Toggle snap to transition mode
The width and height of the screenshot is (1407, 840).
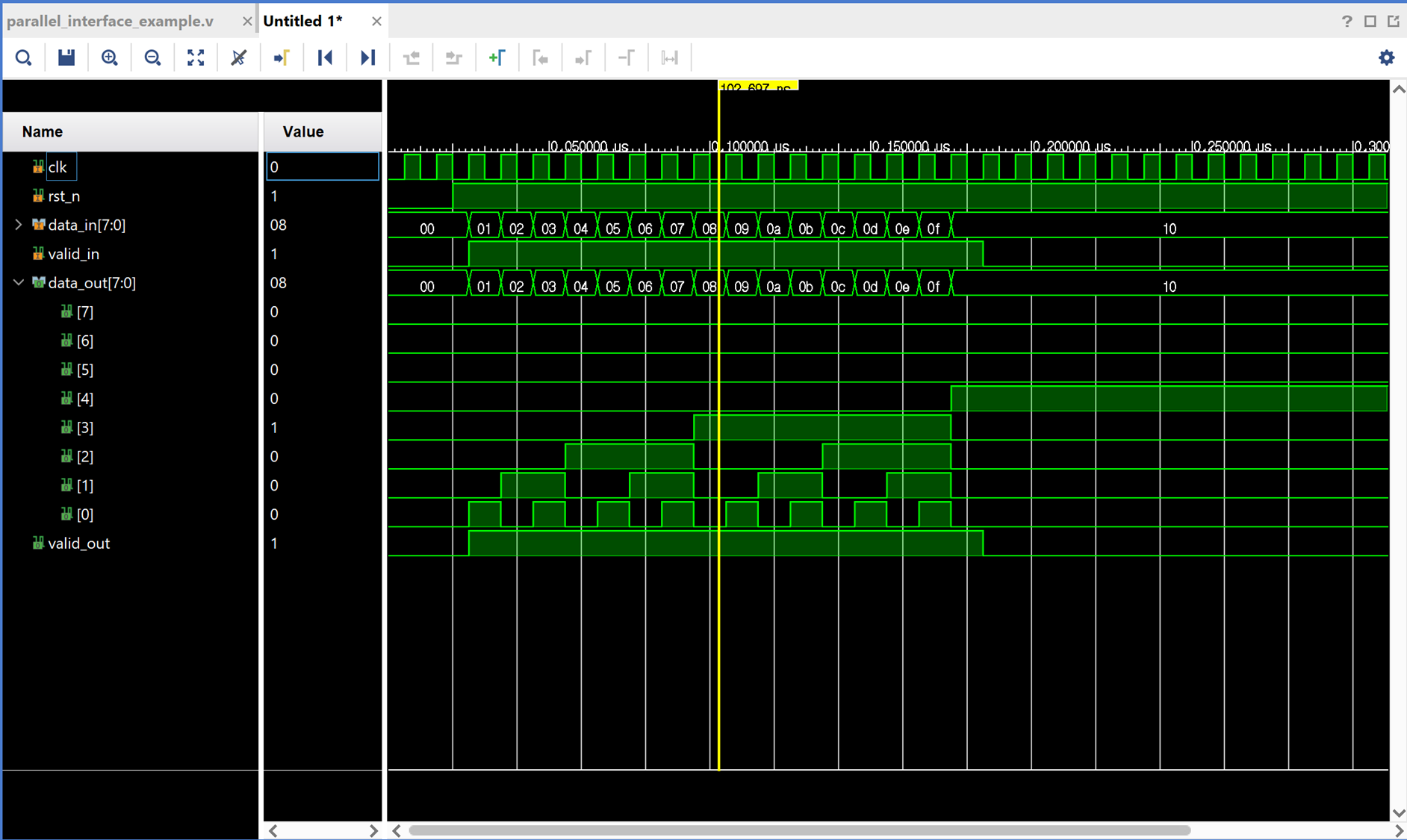(x=238, y=57)
